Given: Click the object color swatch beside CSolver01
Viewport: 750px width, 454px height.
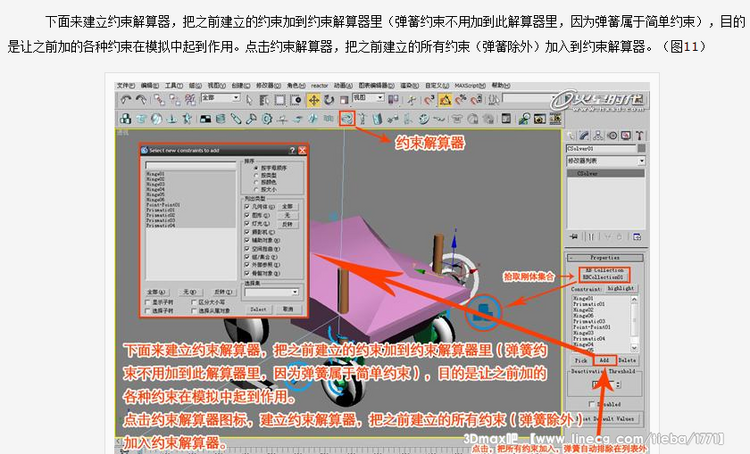Looking at the screenshot, I should click(x=641, y=148).
